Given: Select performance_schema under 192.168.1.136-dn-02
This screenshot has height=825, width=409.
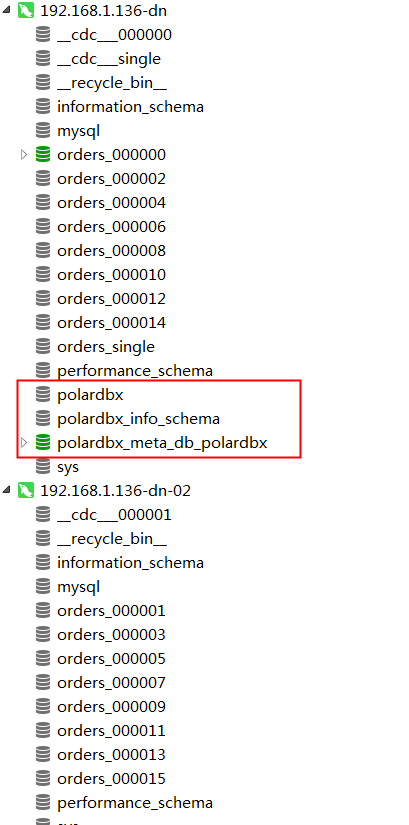Looking at the screenshot, I should (x=135, y=803).
